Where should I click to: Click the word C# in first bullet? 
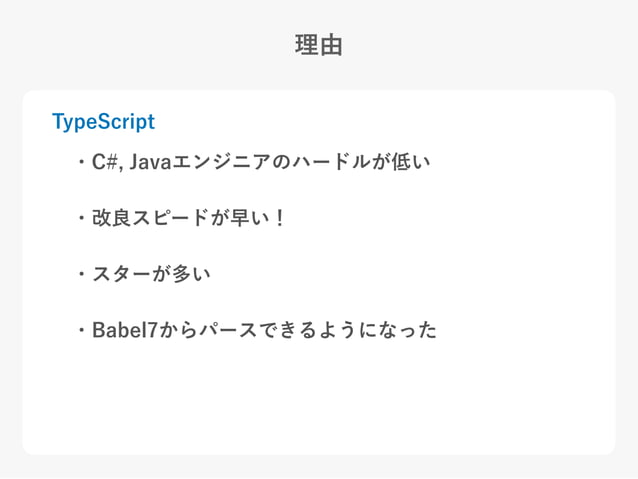click(104, 162)
